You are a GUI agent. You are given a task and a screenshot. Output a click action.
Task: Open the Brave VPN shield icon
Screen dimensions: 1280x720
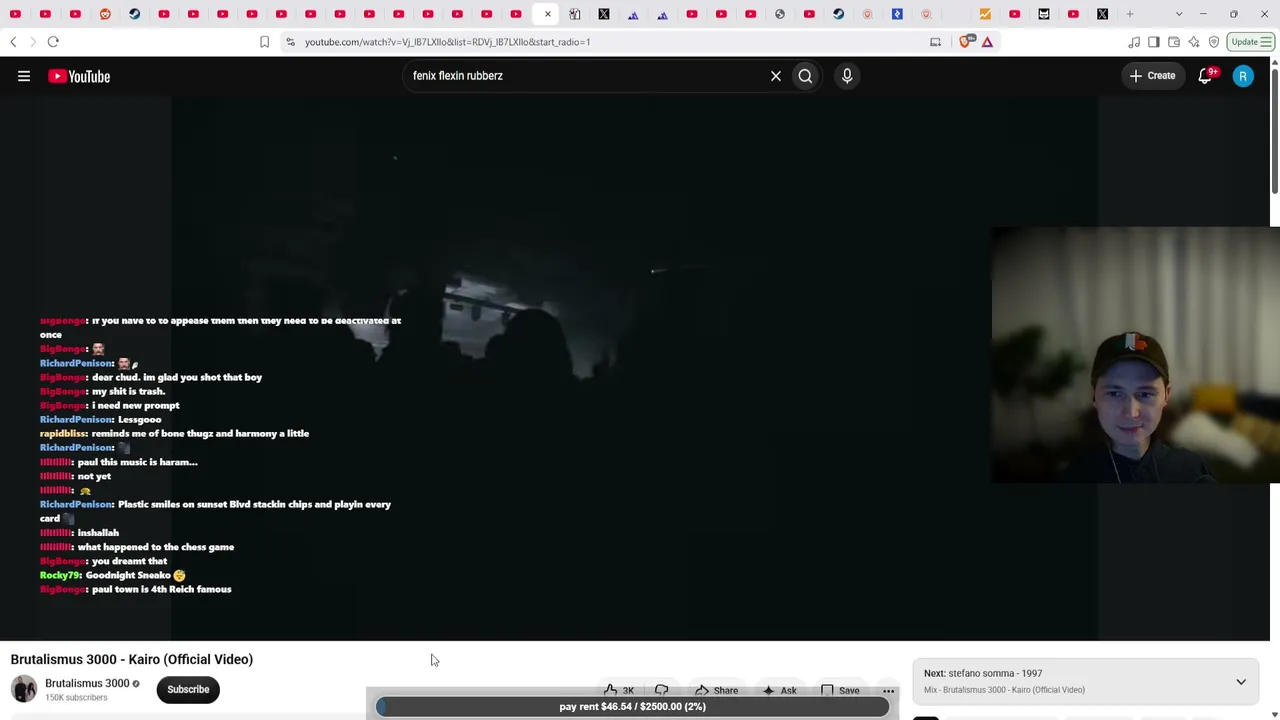(1214, 42)
